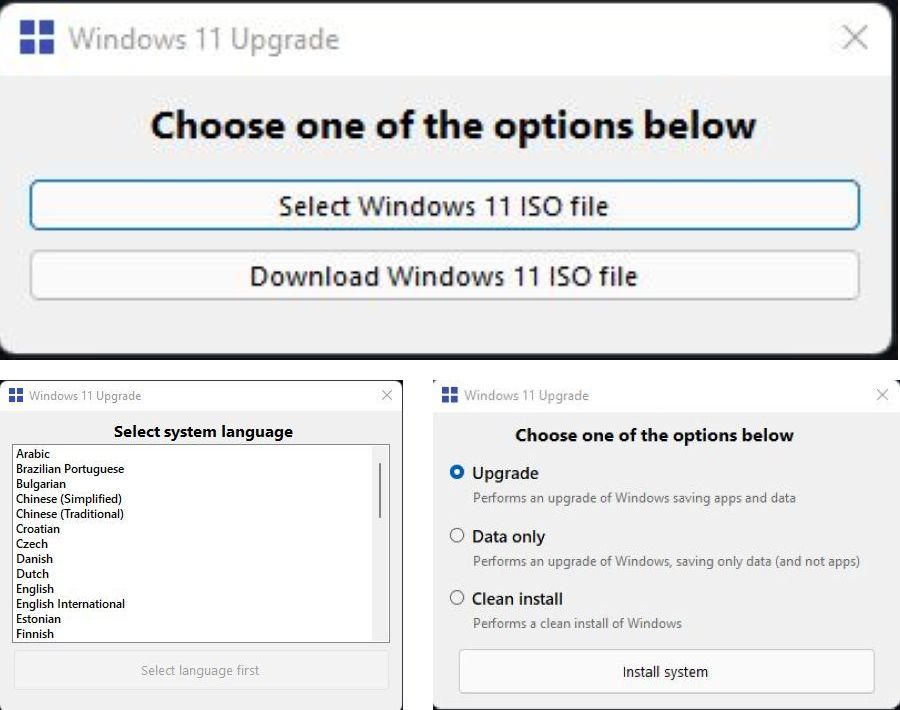Choose English International from the list
Image resolution: width=900 pixels, height=710 pixels.
(70, 604)
